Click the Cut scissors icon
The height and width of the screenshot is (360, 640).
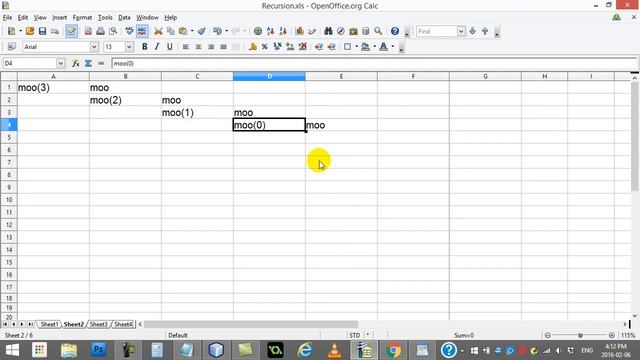[x=158, y=31]
